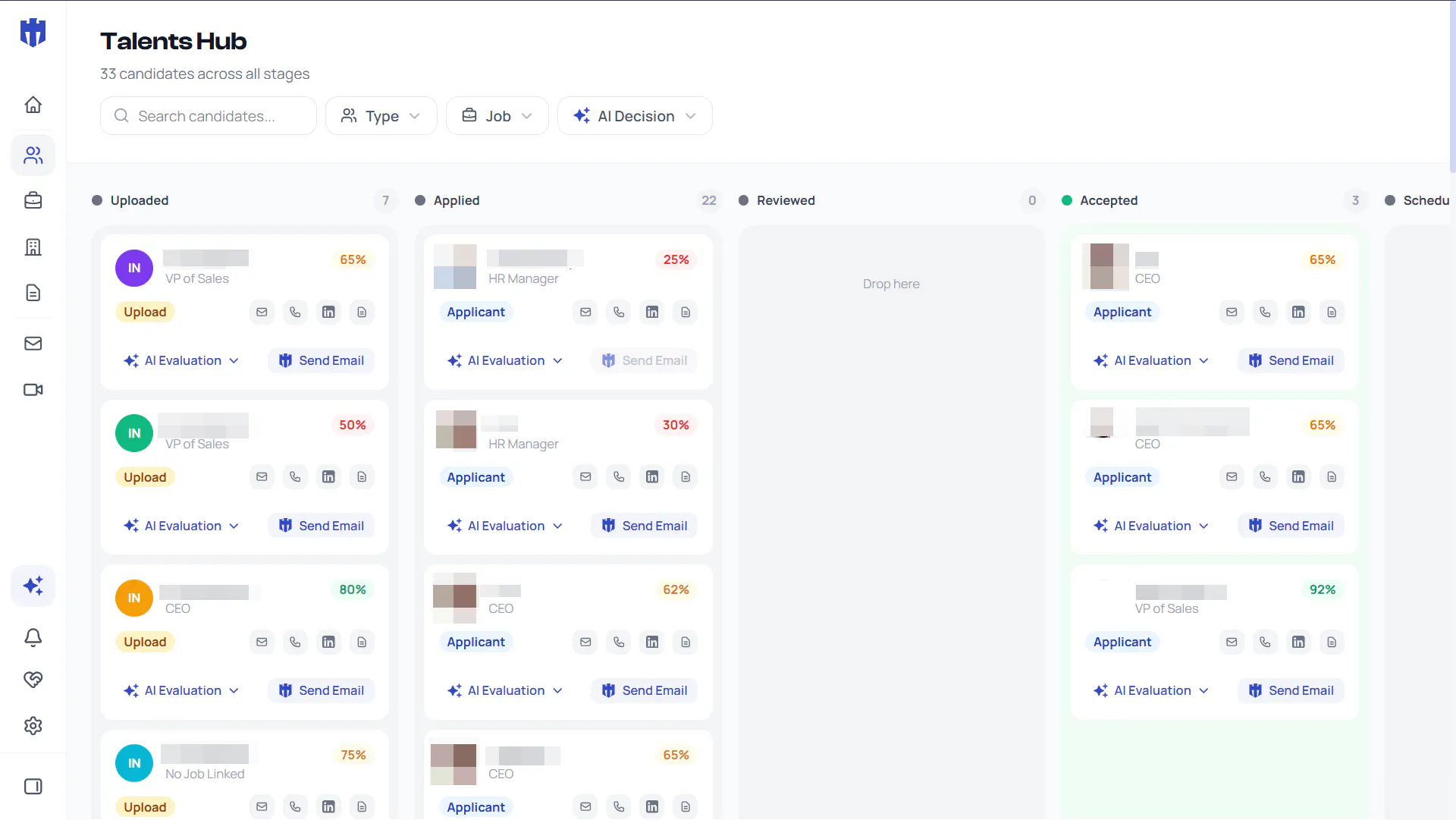Open notifications bell icon
This screenshot has width=1456, height=820.
tap(33, 638)
